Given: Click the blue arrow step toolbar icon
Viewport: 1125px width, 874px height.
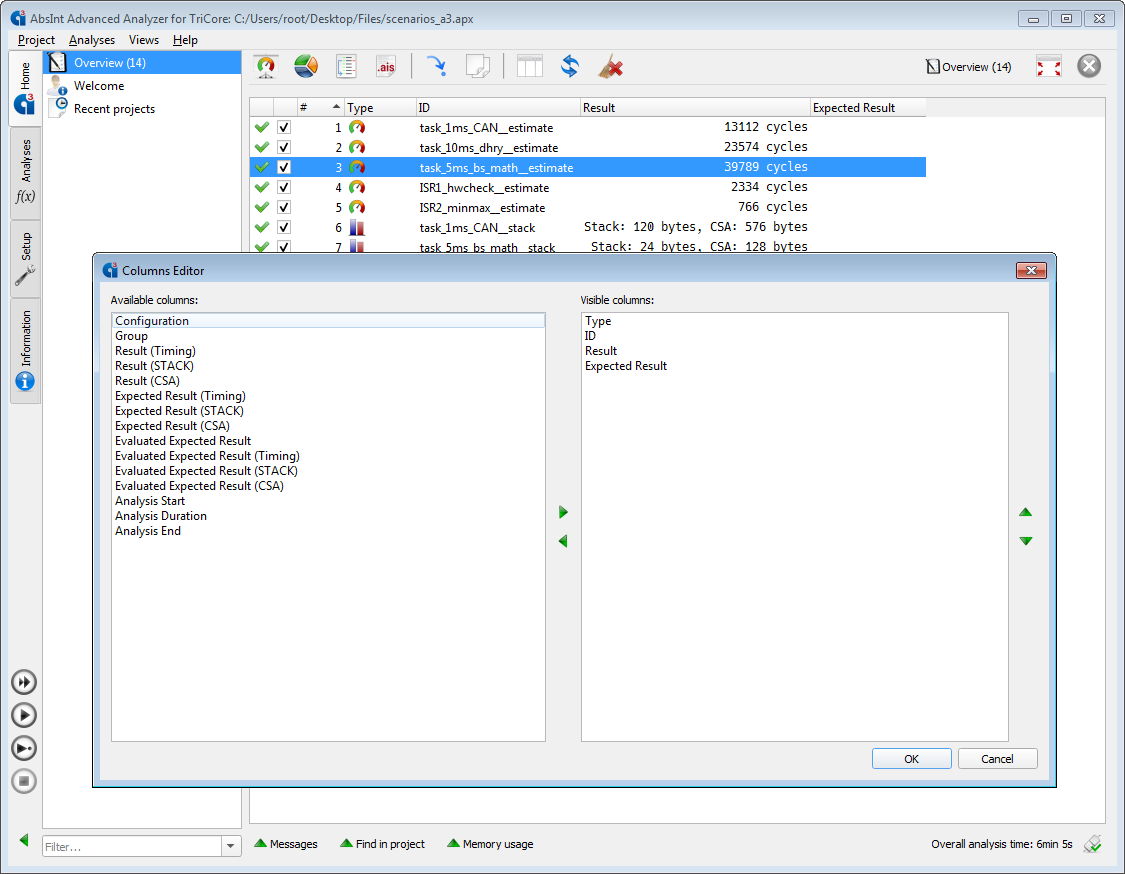Looking at the screenshot, I should coord(436,67).
